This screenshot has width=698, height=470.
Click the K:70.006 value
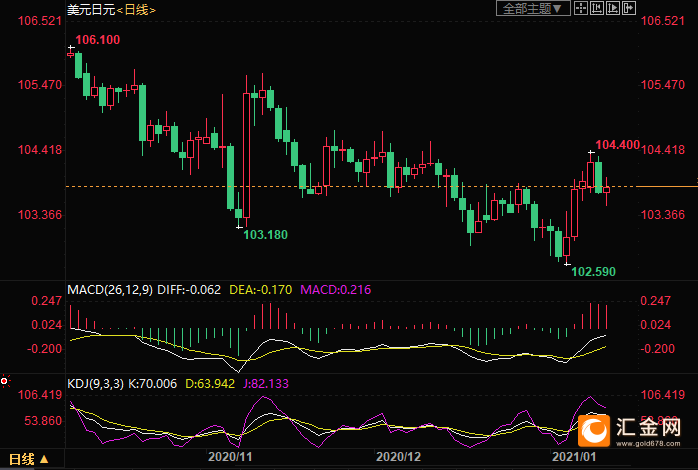tap(152, 384)
